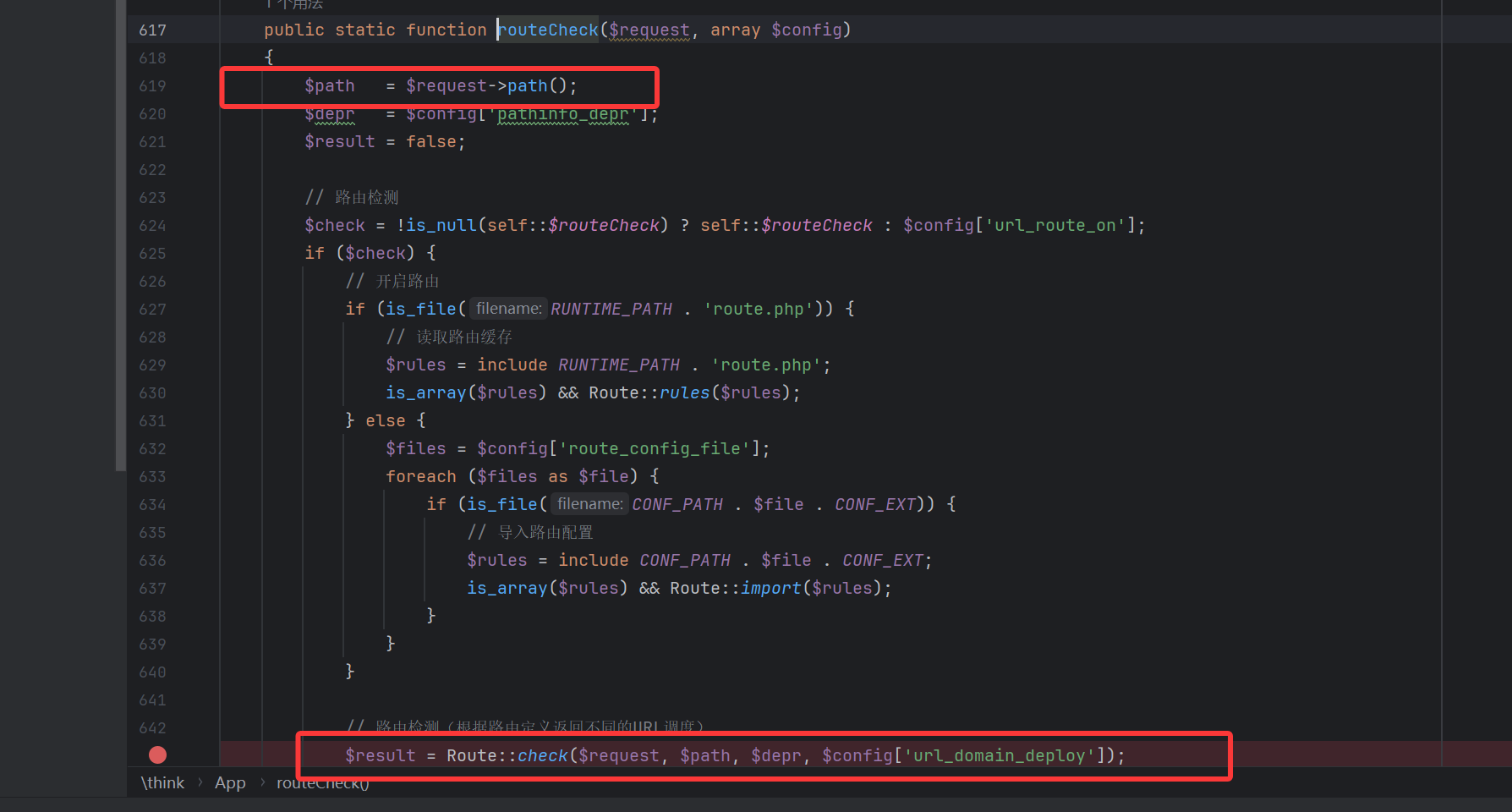Click the filename: inlay hint on line 634
The height and width of the screenshot is (812, 1512).
589,504
